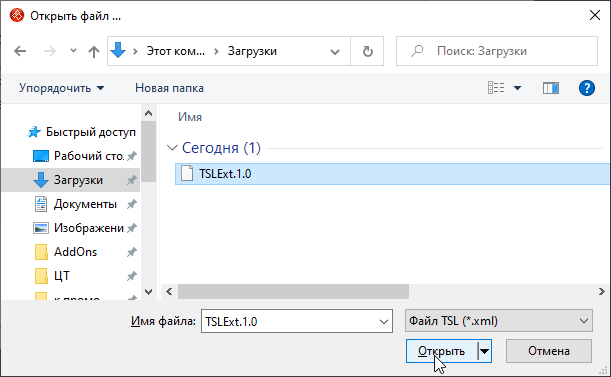Expand the address bar path dropdown
This screenshot has width=611, height=377.
point(334,51)
